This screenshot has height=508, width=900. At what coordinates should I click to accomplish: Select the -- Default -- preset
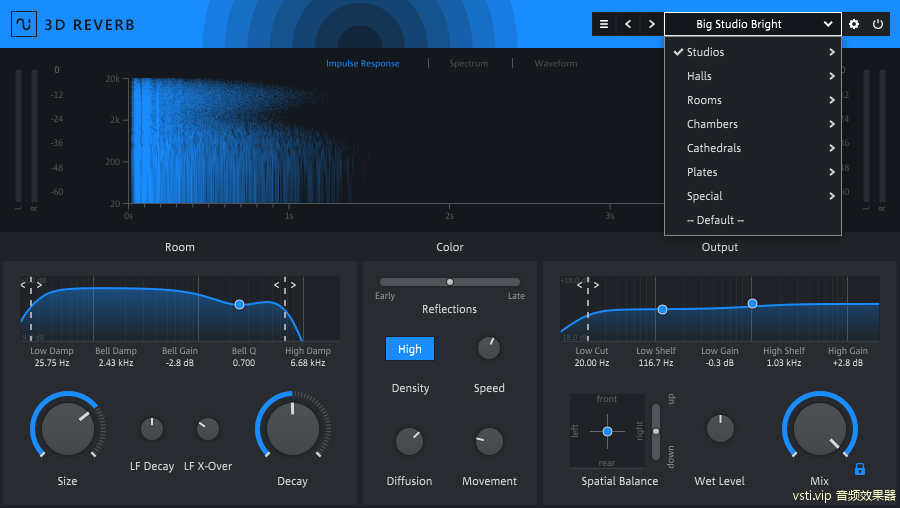(752, 220)
